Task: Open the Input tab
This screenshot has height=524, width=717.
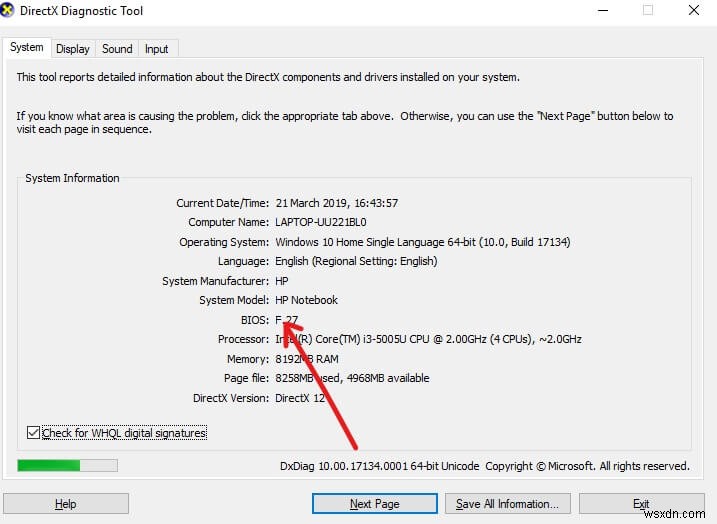Action: click(x=156, y=49)
